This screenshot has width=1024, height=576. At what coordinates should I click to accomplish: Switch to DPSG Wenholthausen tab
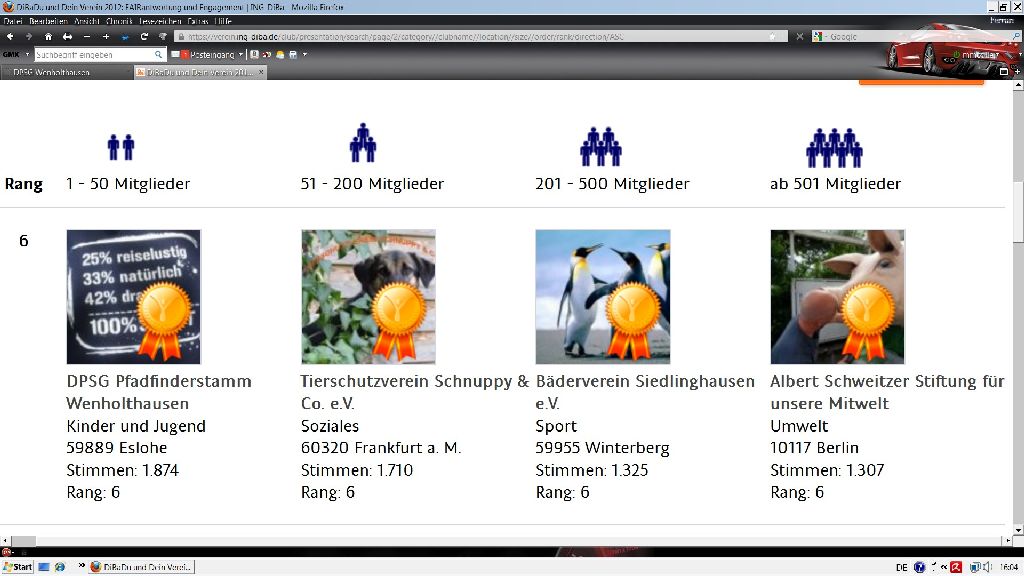[x=65, y=72]
